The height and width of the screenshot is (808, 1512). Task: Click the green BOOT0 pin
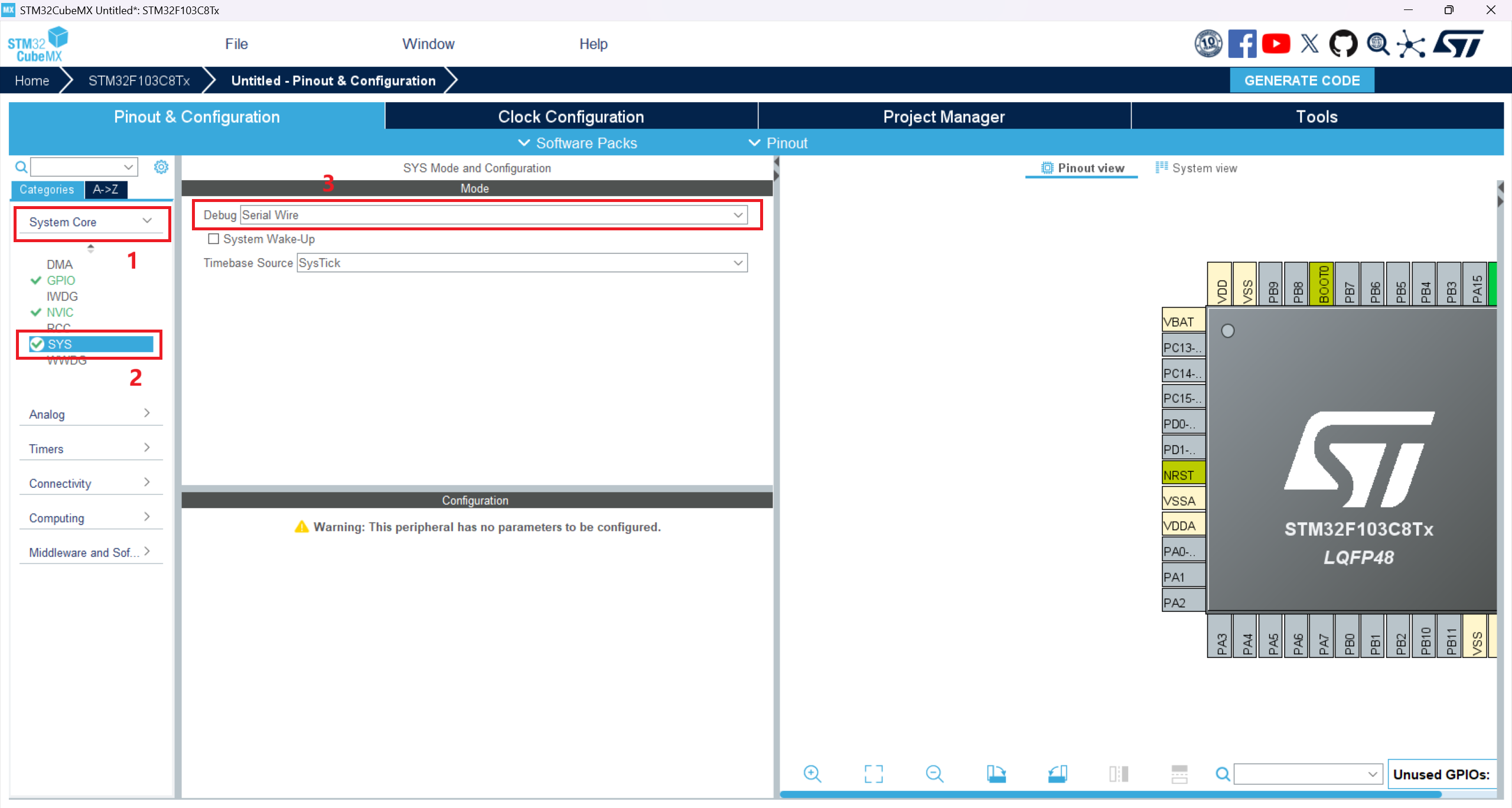[1323, 284]
